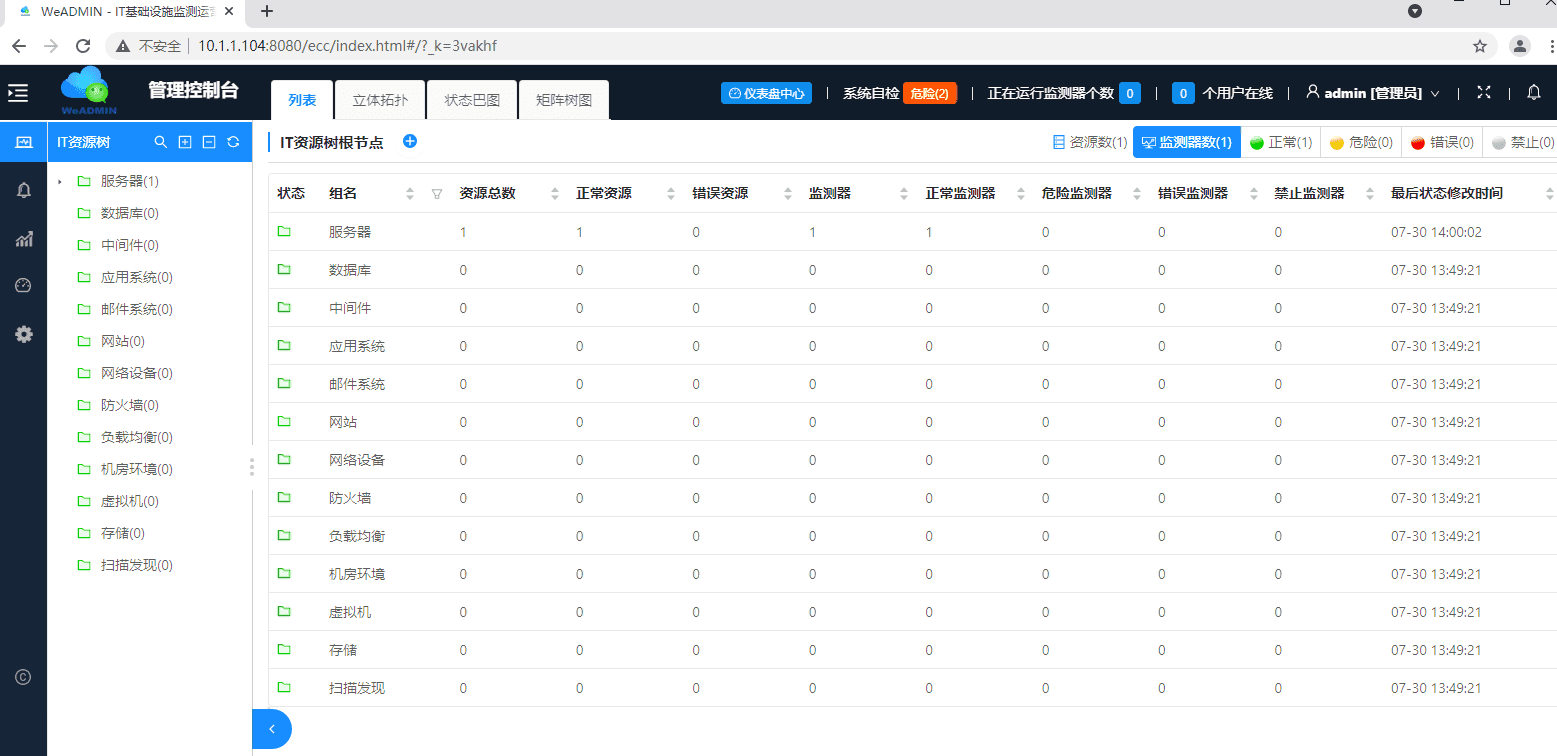The height and width of the screenshot is (756, 1557).
Task: Filter by 禁止(0) status
Action: point(1521,143)
